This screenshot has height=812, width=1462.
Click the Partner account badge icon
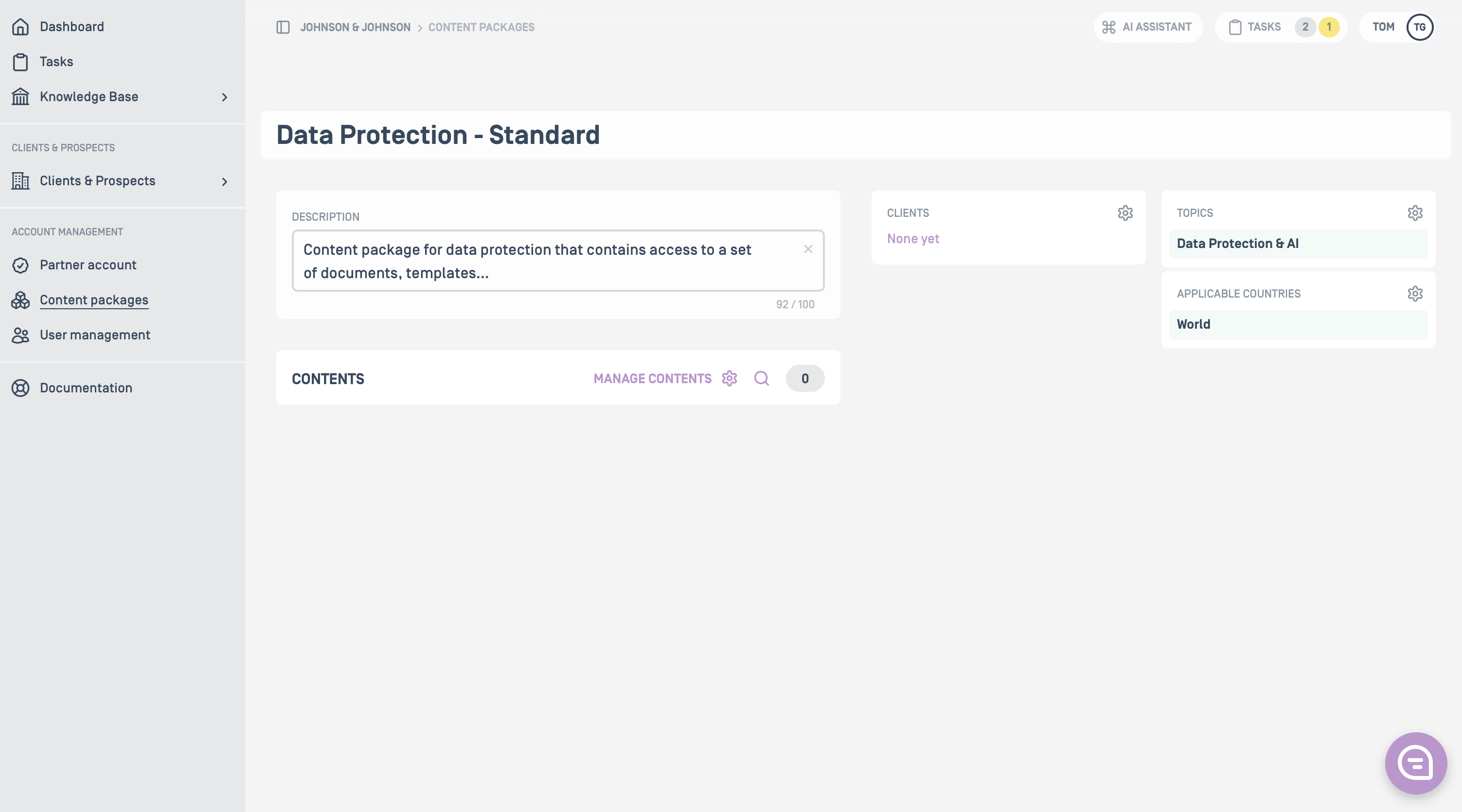click(x=20, y=265)
